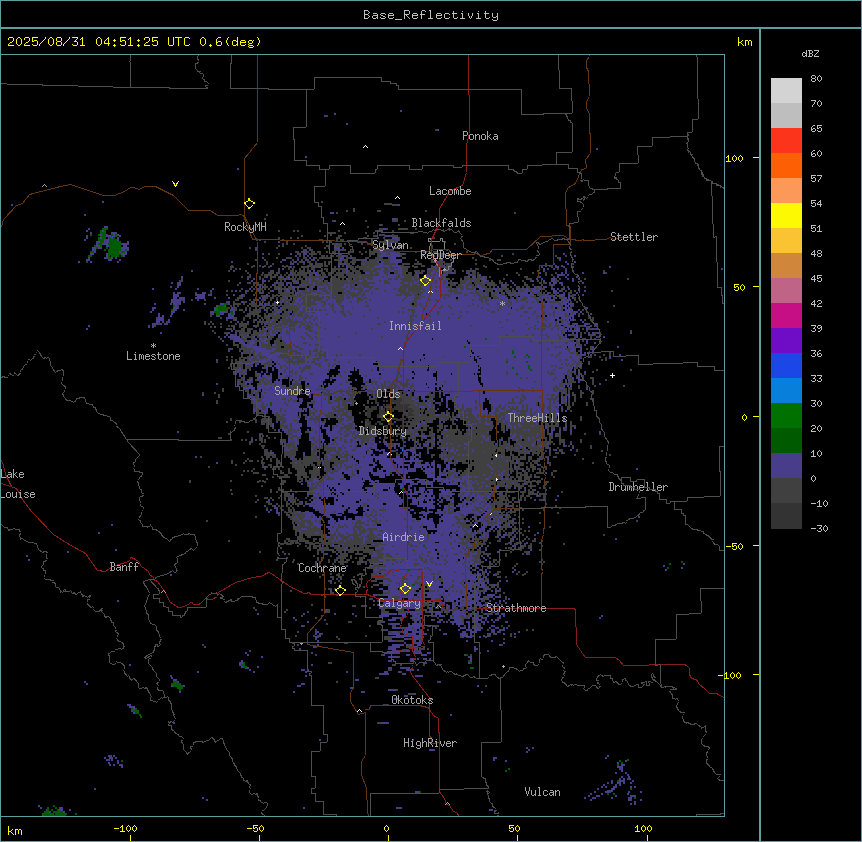Click the yellow diamond marker near Olds
The height and width of the screenshot is (842, 862).
coord(388,417)
